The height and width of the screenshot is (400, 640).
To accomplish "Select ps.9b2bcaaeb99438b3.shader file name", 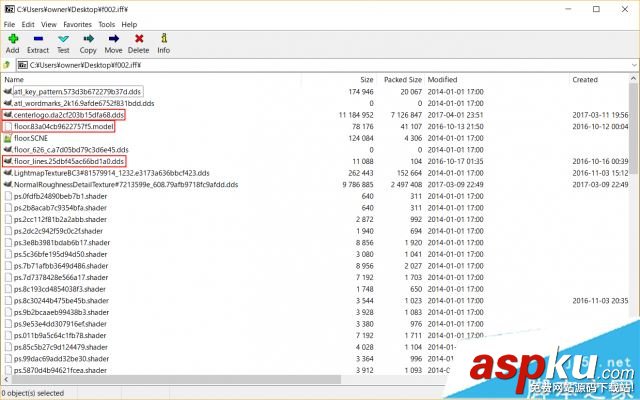I will 61,312.
